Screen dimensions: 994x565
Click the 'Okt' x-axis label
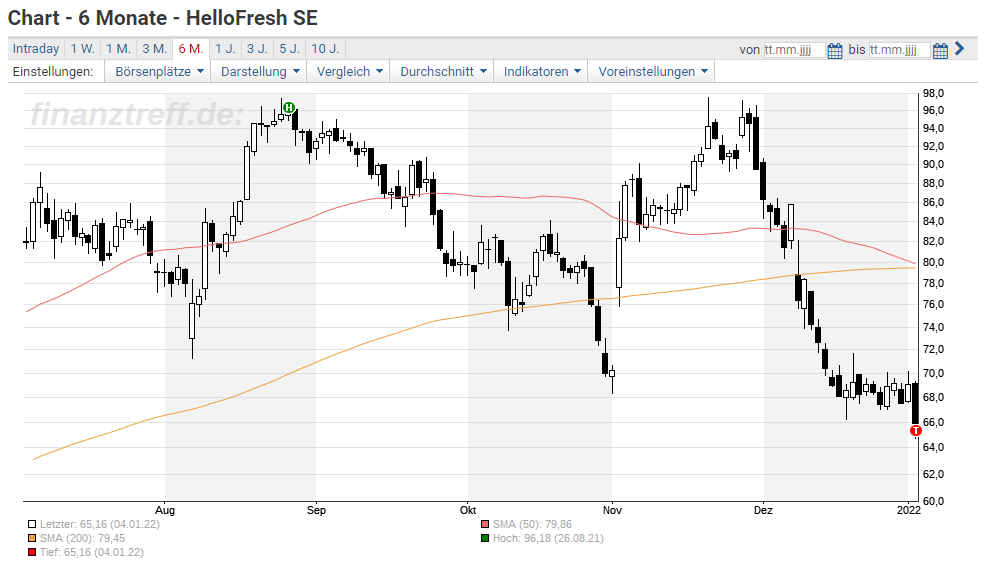click(x=468, y=510)
